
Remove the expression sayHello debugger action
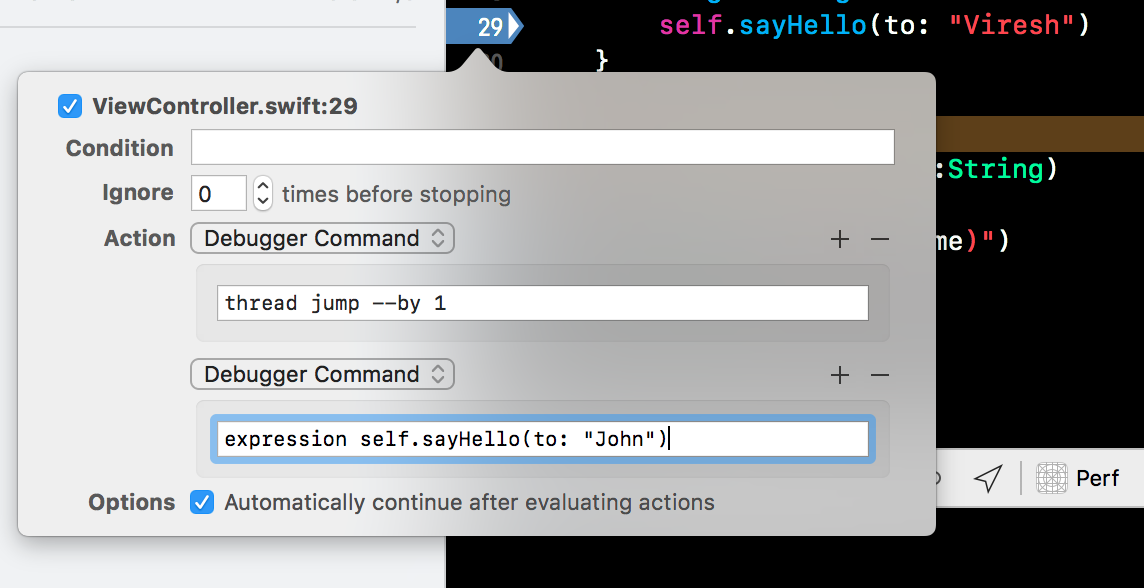tap(880, 375)
